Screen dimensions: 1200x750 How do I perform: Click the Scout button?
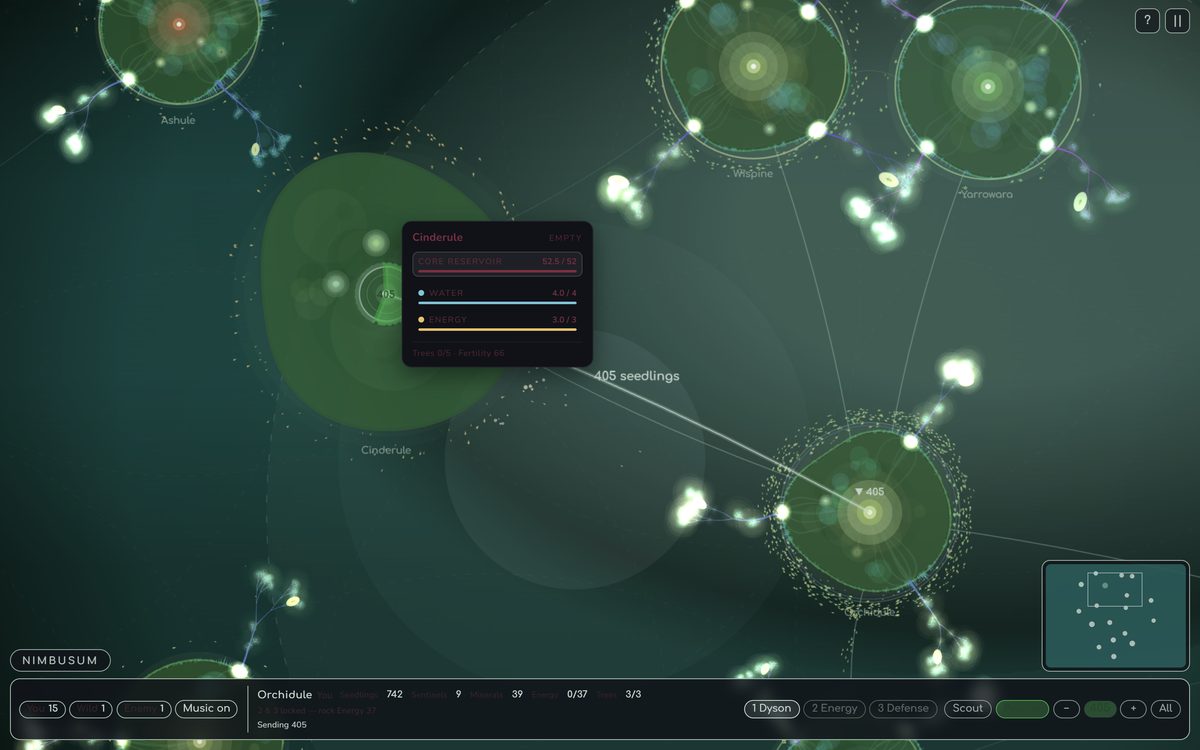[x=967, y=709]
